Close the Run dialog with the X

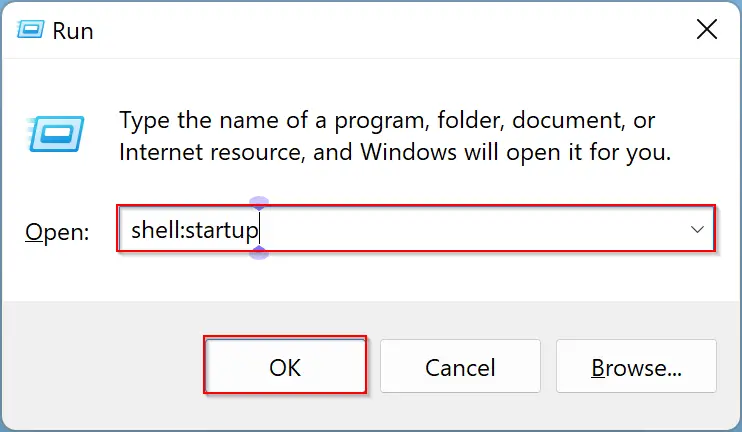pyautogui.click(x=707, y=30)
